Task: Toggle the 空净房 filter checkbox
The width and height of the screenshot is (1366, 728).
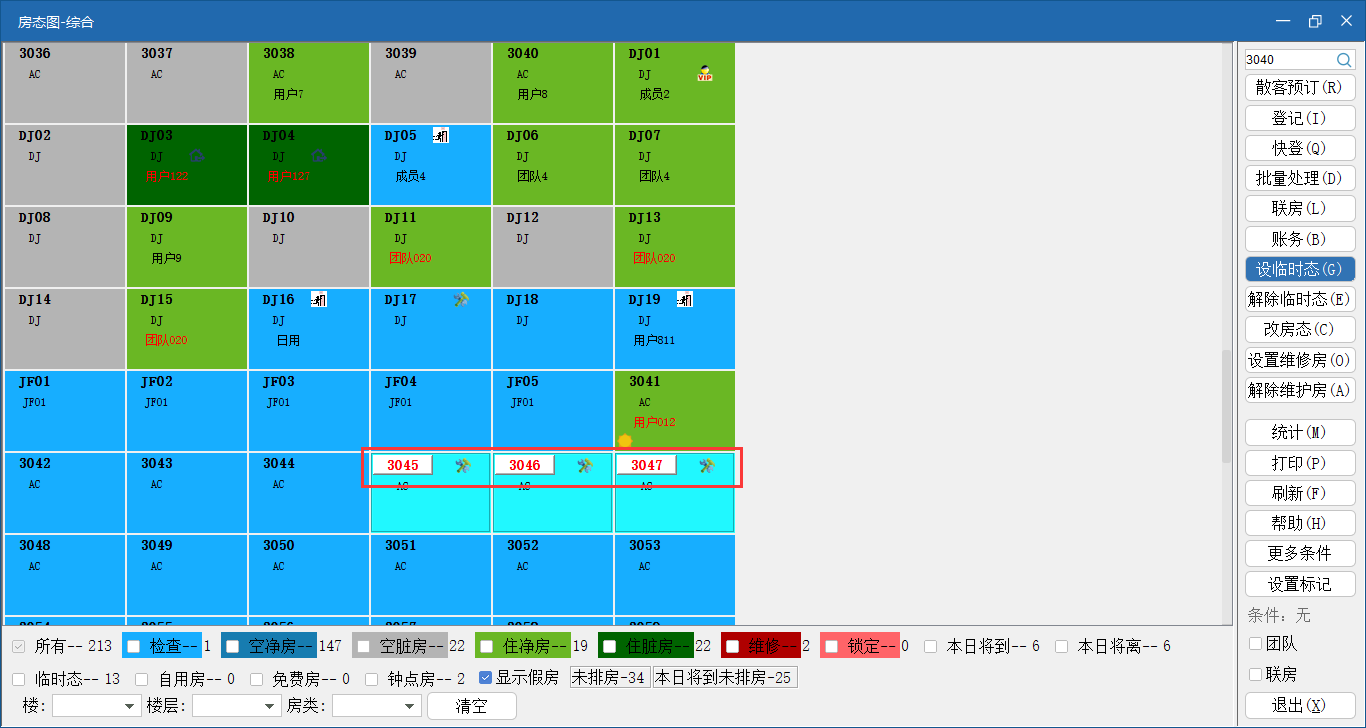Action: (231, 647)
